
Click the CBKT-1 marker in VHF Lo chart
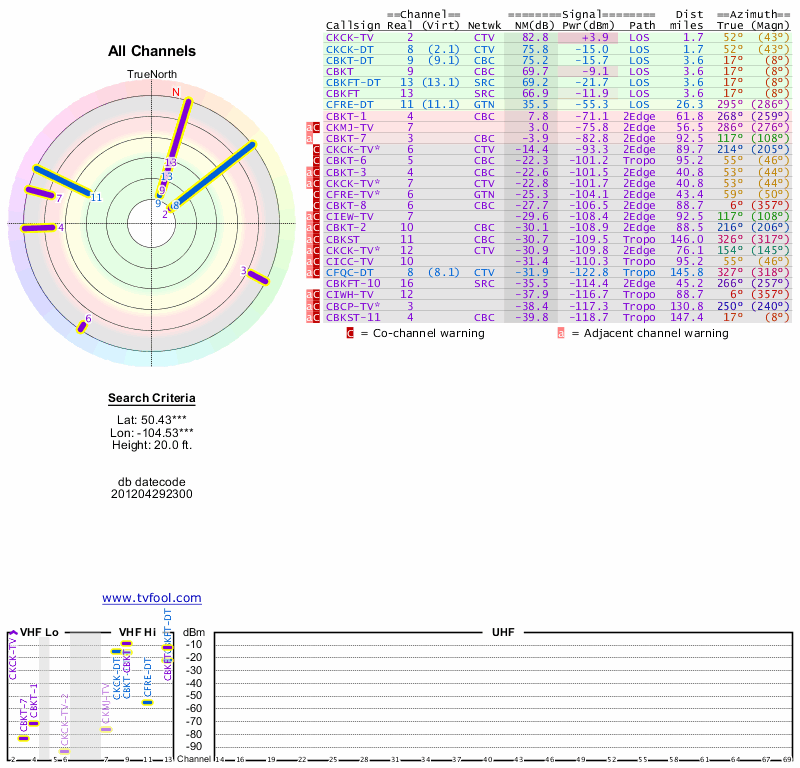pos(34,723)
